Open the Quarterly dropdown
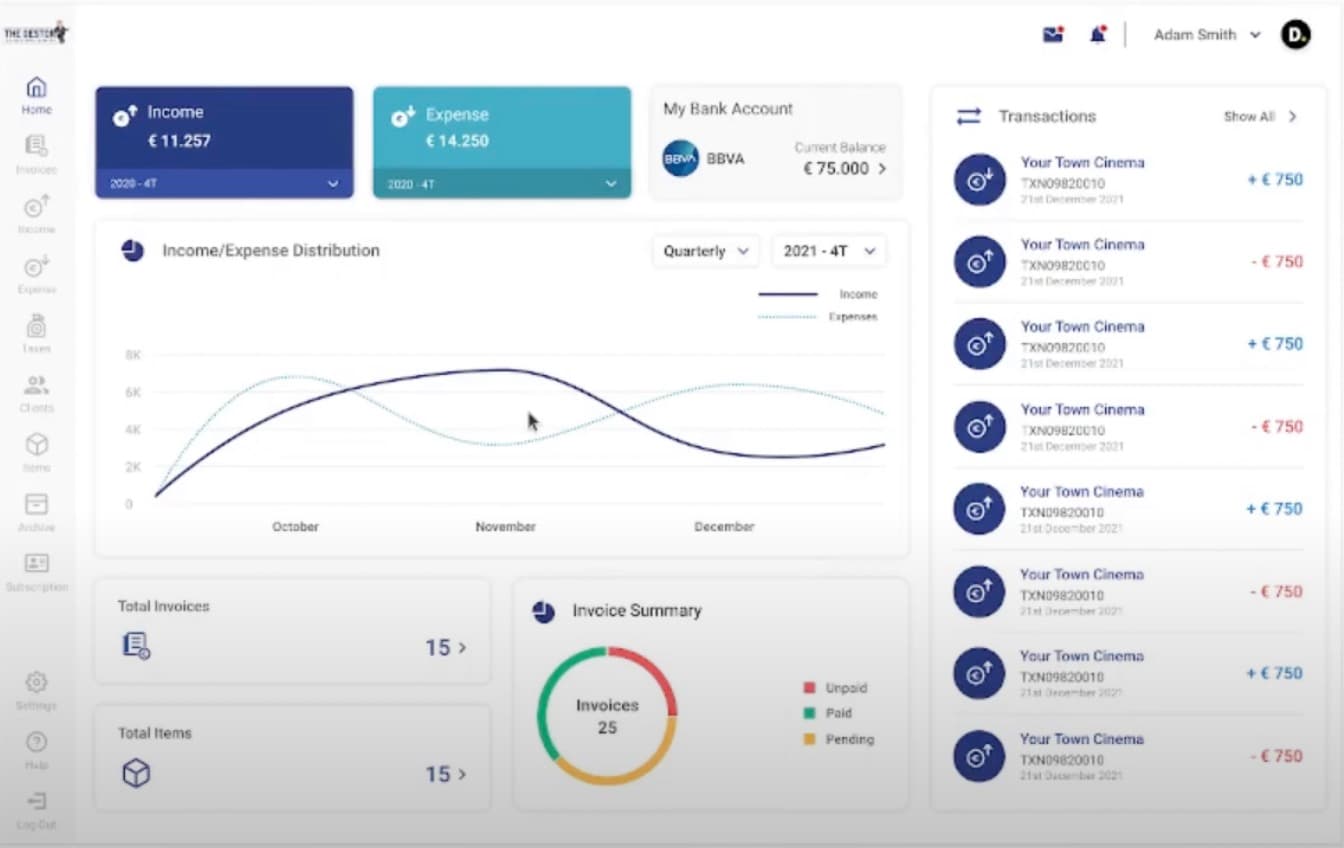Image resolution: width=1344 pixels, height=848 pixels. (706, 251)
